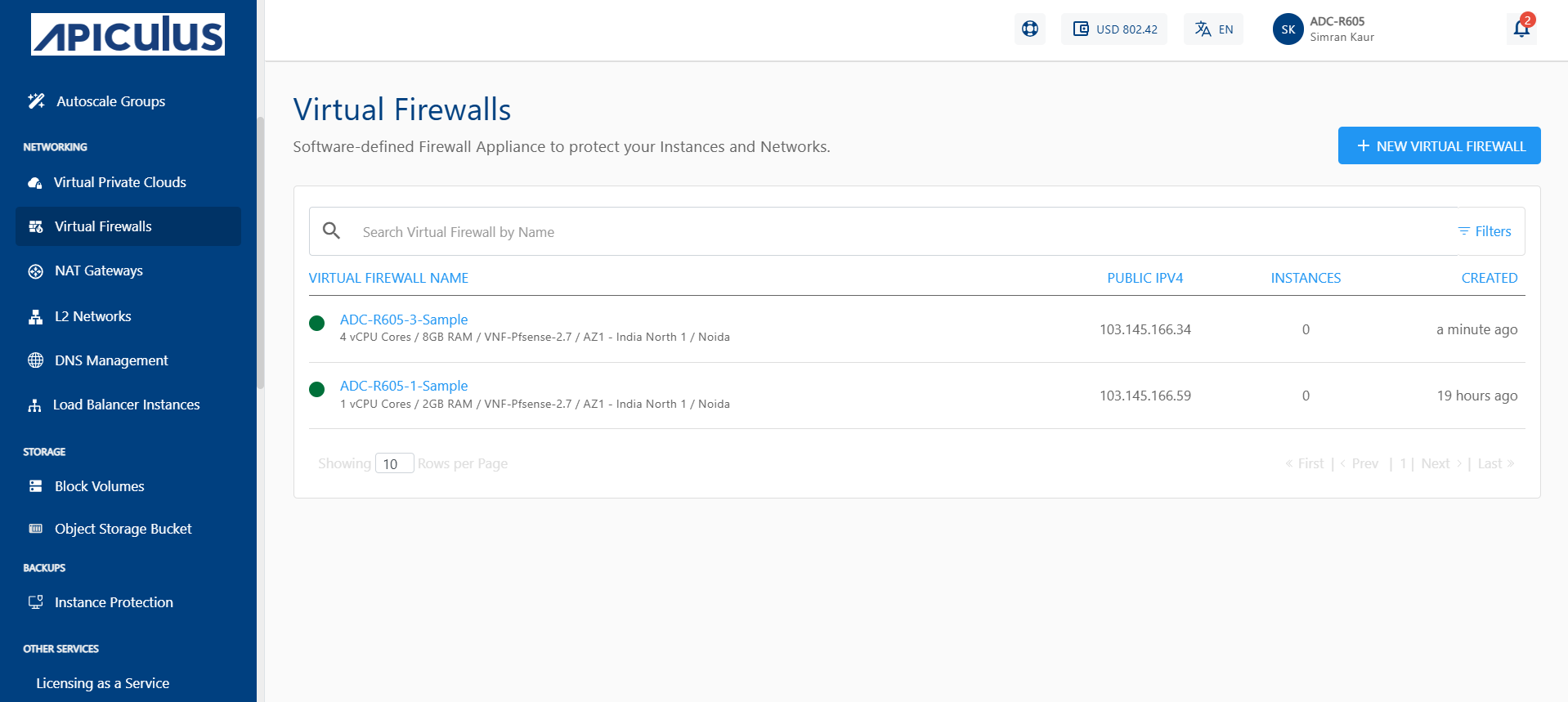
Task: Click the Object Storage Bucket icon
Action: tap(36, 529)
